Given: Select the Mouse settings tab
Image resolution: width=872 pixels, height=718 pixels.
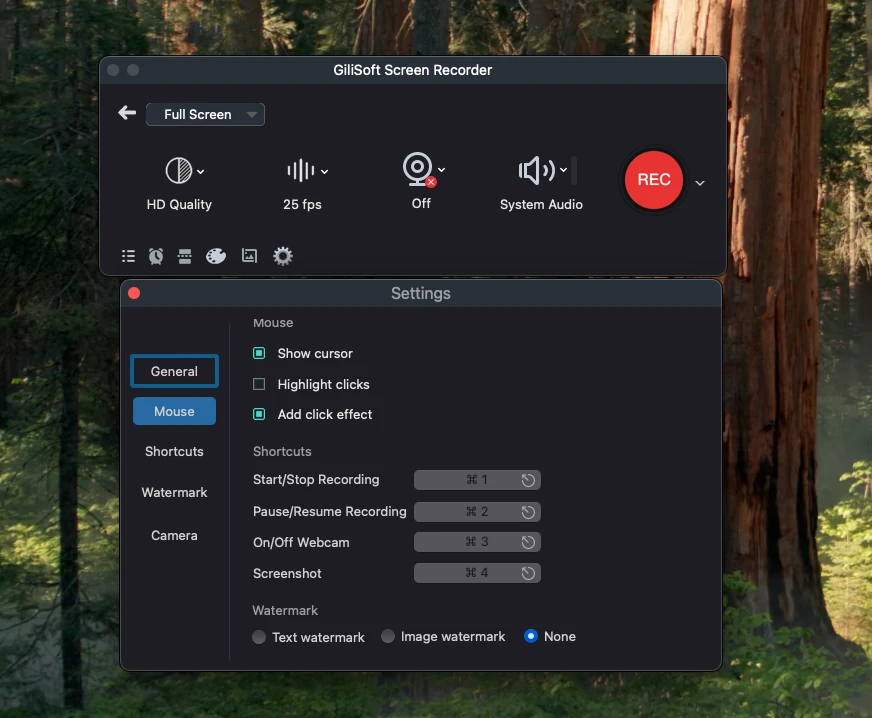Looking at the screenshot, I should click(174, 411).
